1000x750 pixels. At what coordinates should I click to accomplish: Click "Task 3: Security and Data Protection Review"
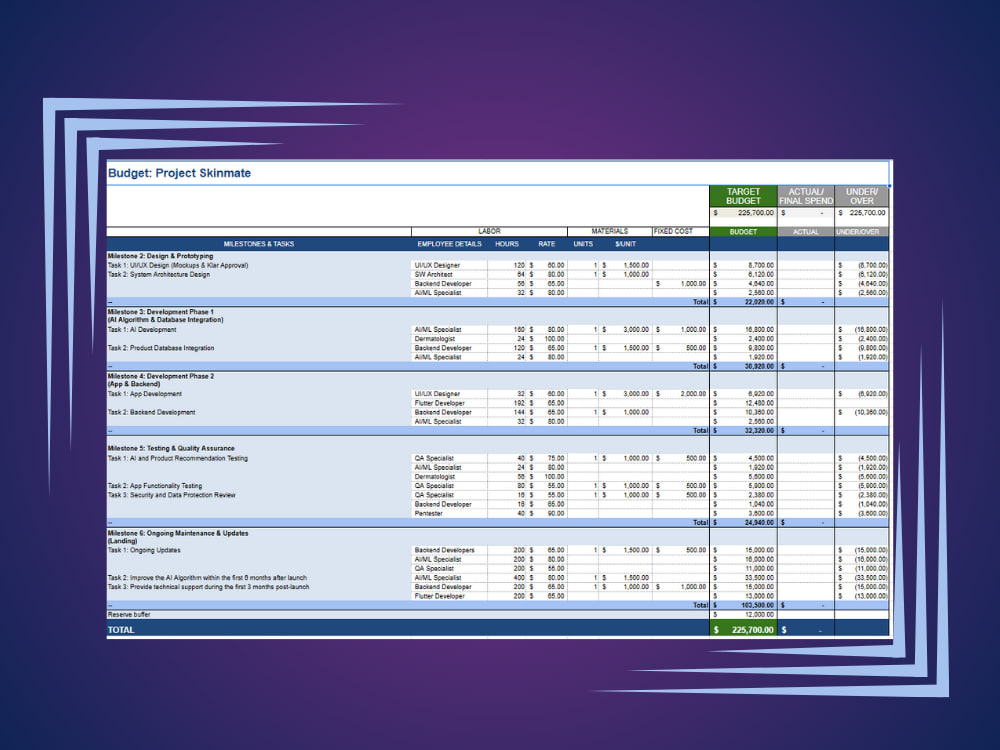pyautogui.click(x=171, y=495)
